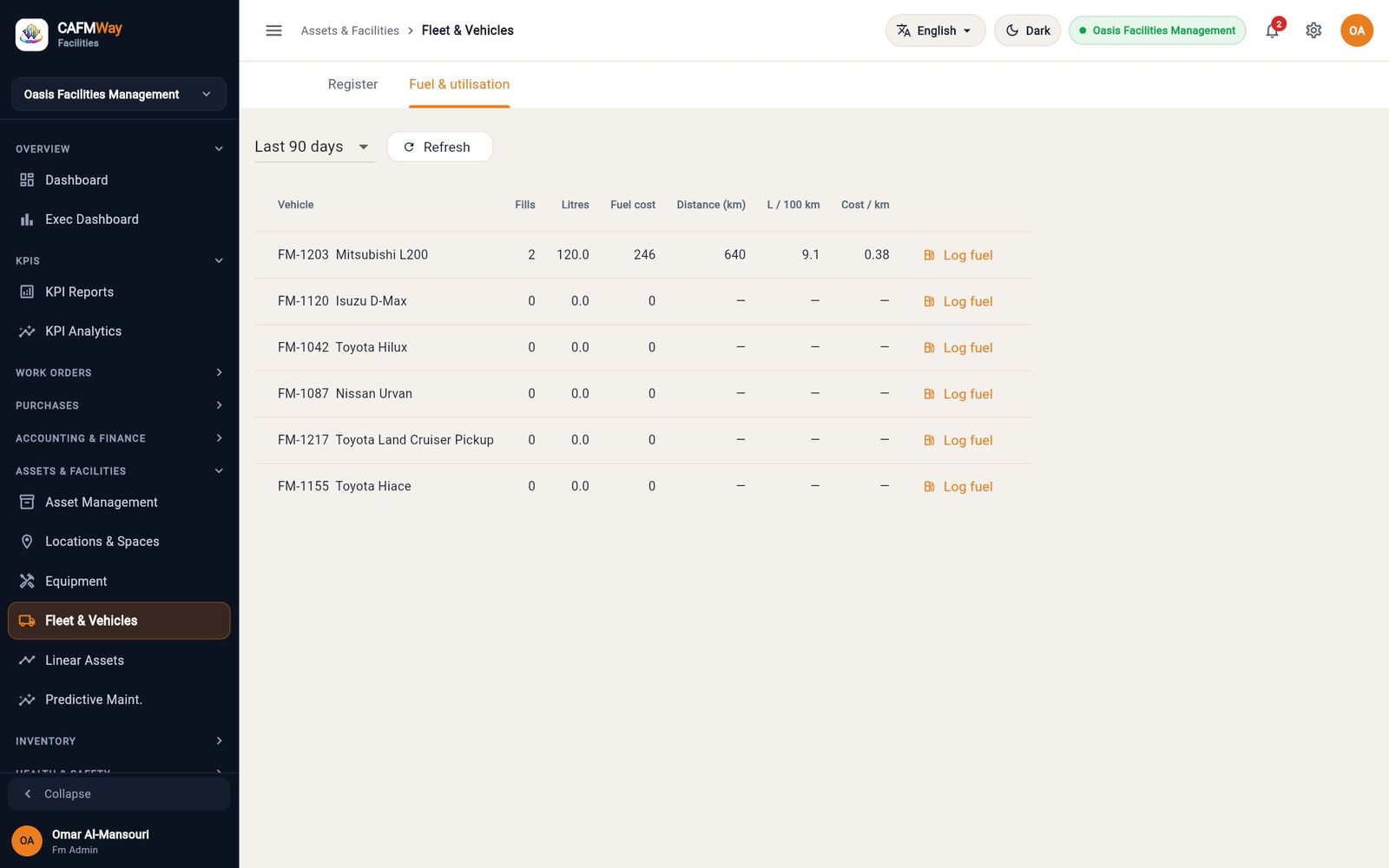Click fuel pump icon for FM-1087 Nissan Urvan
The width and height of the screenshot is (1389, 868).
click(x=929, y=394)
